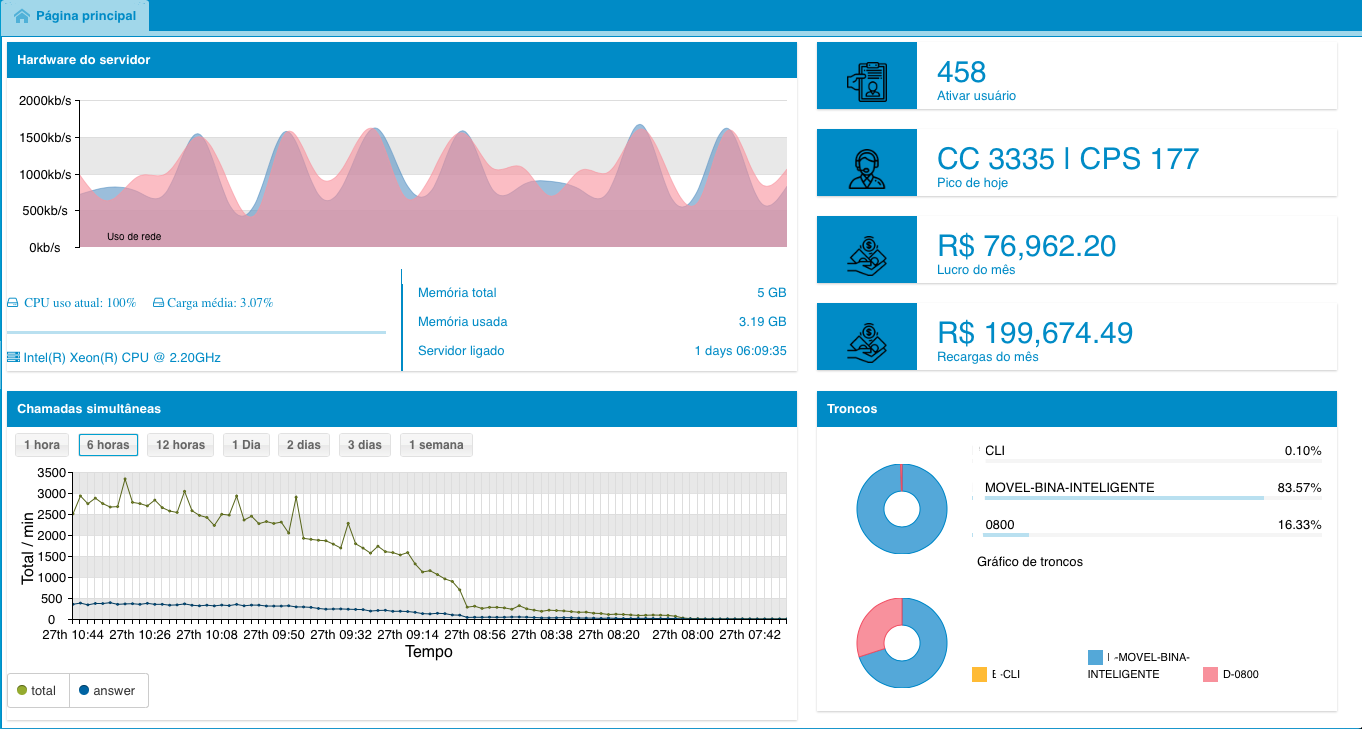
Task: Select the 12 horas range button
Action: (x=180, y=445)
